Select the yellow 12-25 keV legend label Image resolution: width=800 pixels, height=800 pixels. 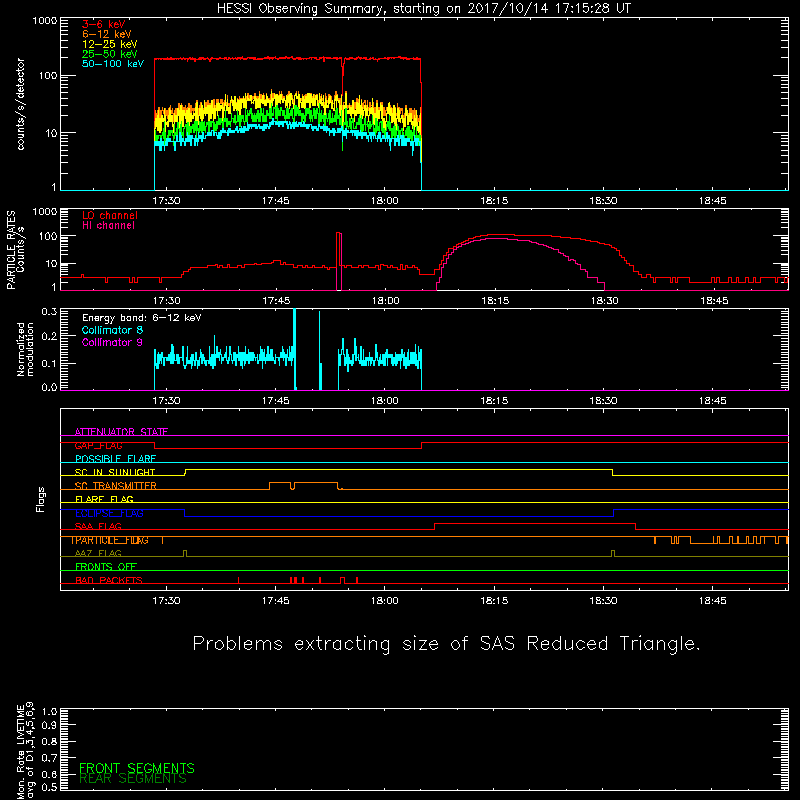click(110, 44)
